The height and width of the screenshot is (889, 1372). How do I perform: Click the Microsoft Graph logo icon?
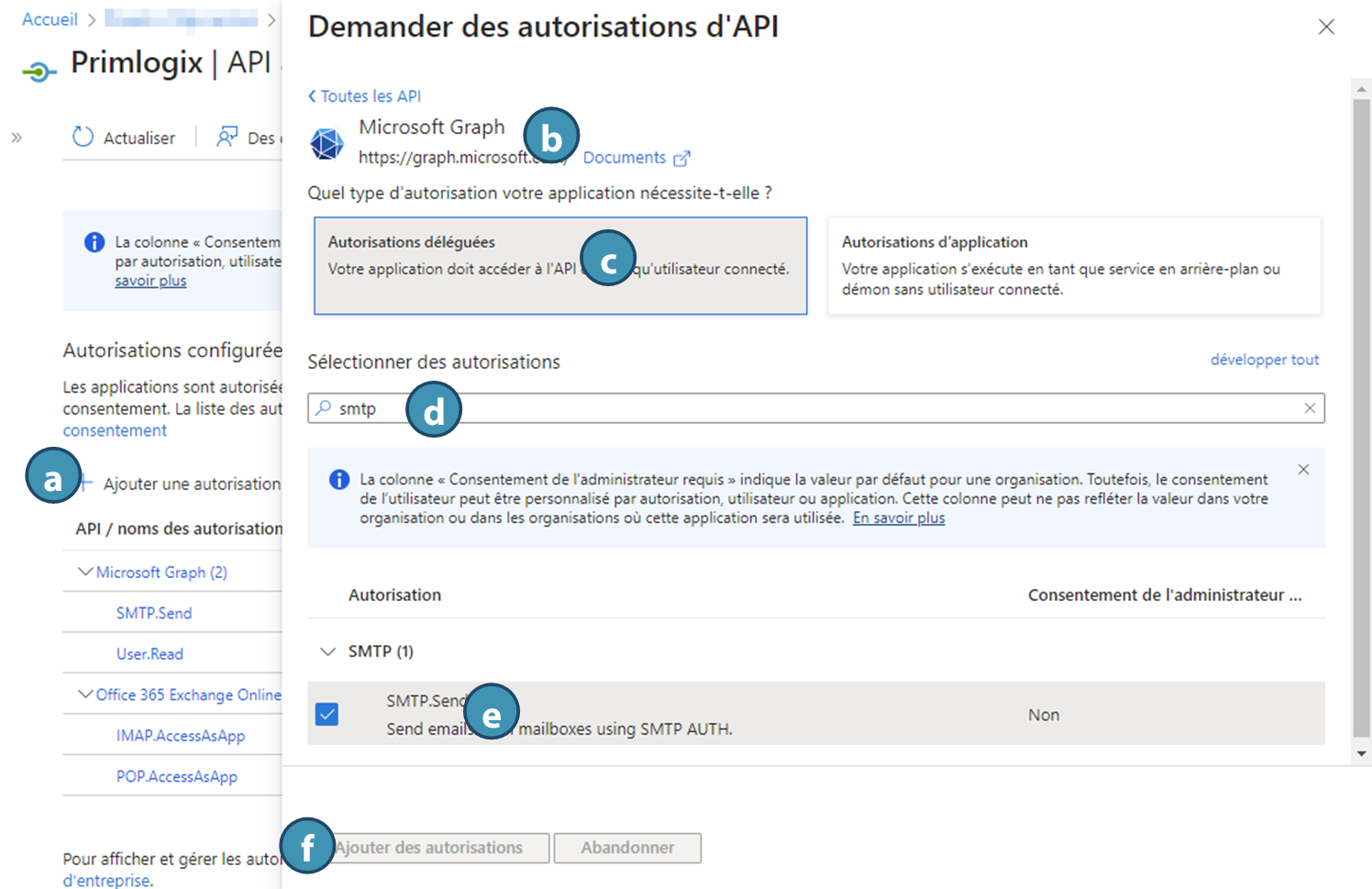click(326, 144)
